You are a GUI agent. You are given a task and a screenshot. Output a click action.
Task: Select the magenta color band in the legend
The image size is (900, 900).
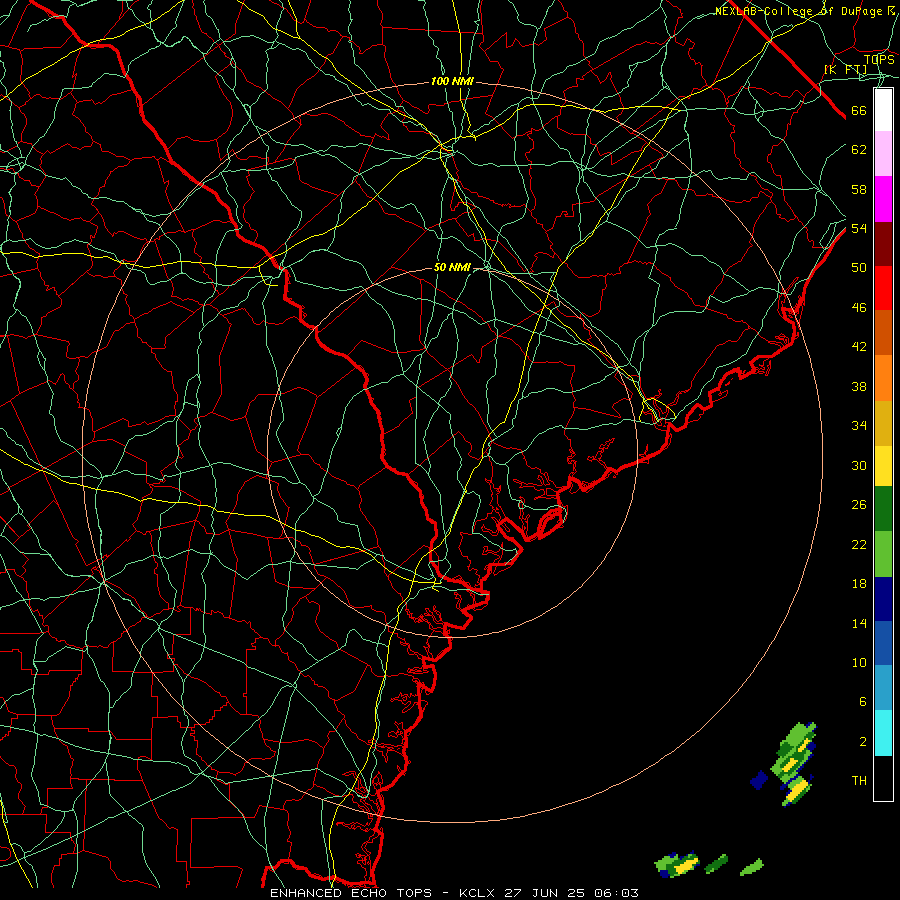(883, 199)
